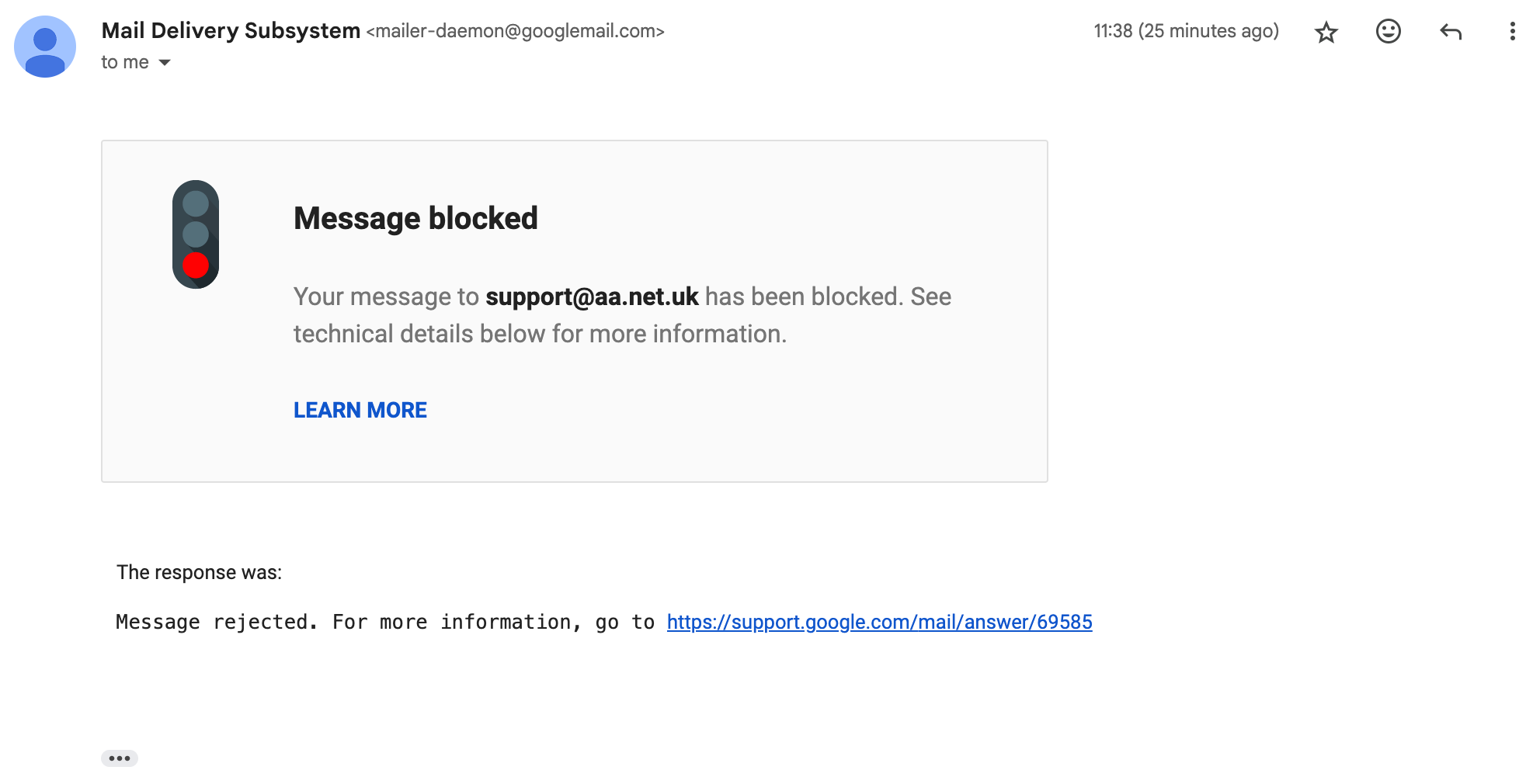The image size is (1533, 784).
Task: Click 'The response was:' text
Action: point(199,572)
